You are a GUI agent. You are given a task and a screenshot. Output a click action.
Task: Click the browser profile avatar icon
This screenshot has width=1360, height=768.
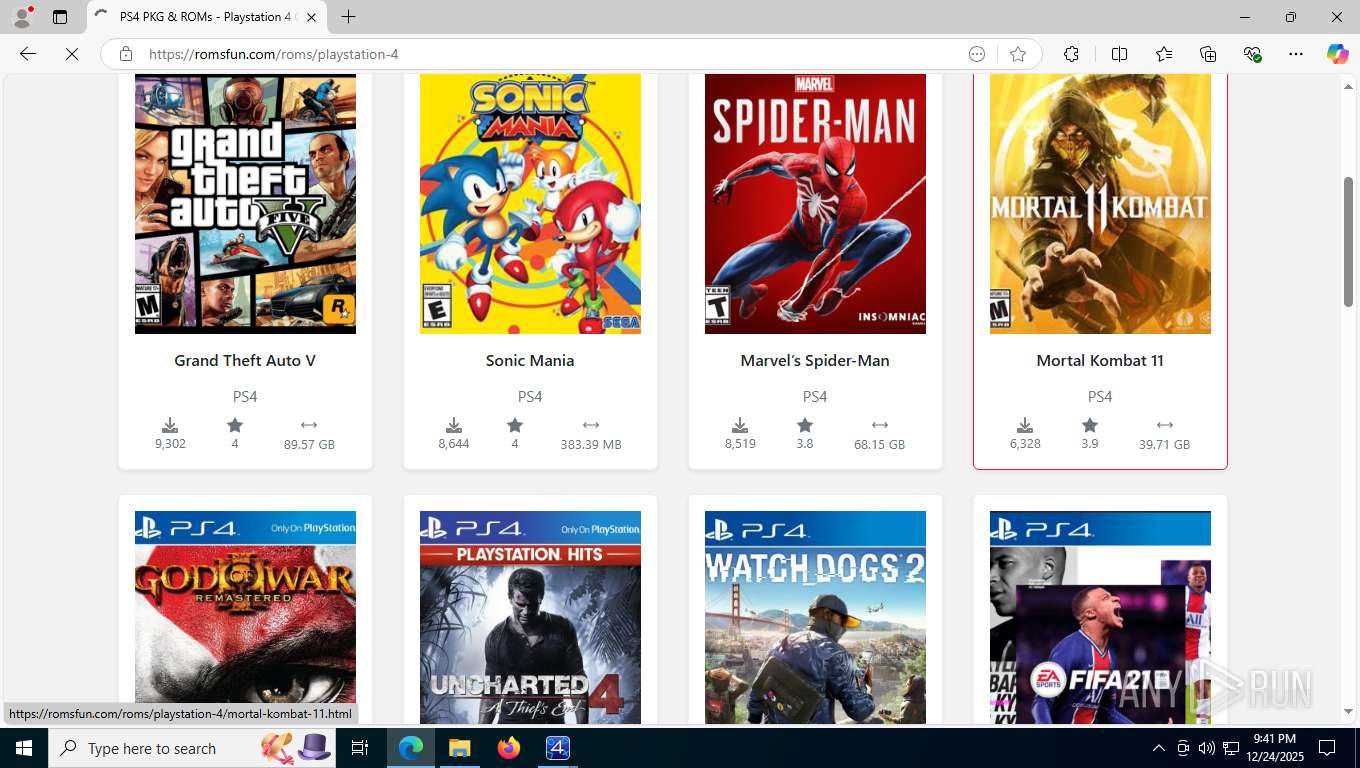(x=22, y=17)
